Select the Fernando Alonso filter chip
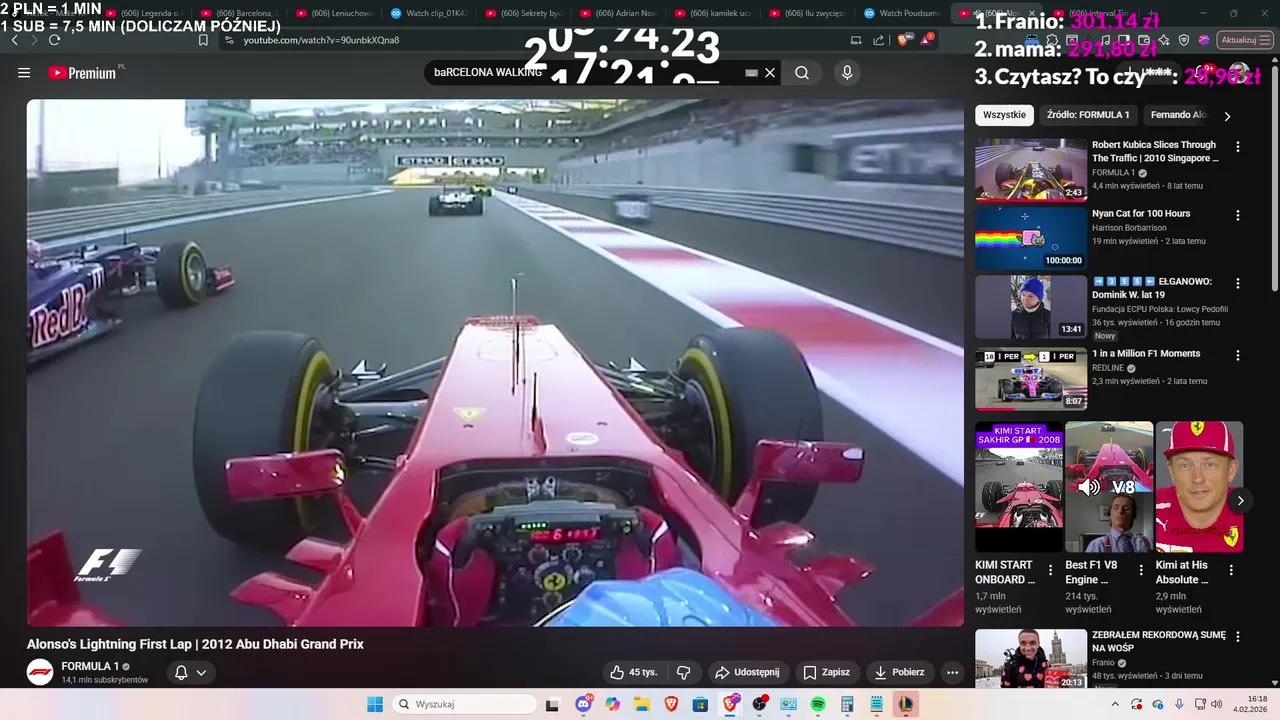The width and height of the screenshot is (1280, 720). [x=1178, y=115]
